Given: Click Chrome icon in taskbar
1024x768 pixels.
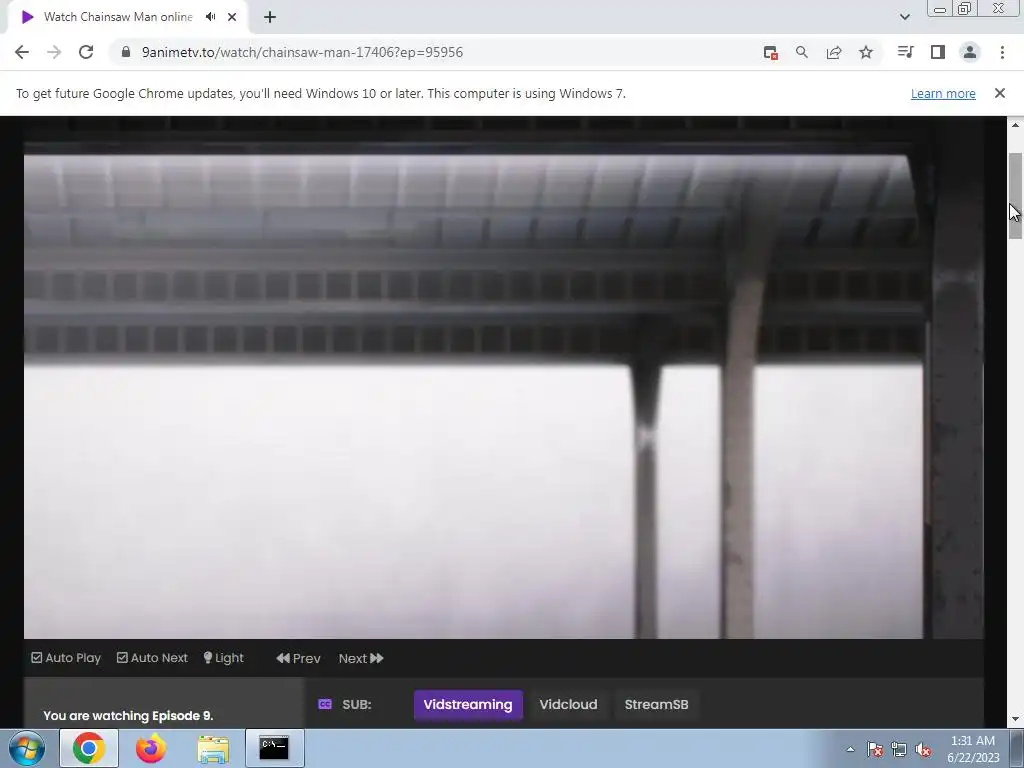Looking at the screenshot, I should click(x=89, y=748).
